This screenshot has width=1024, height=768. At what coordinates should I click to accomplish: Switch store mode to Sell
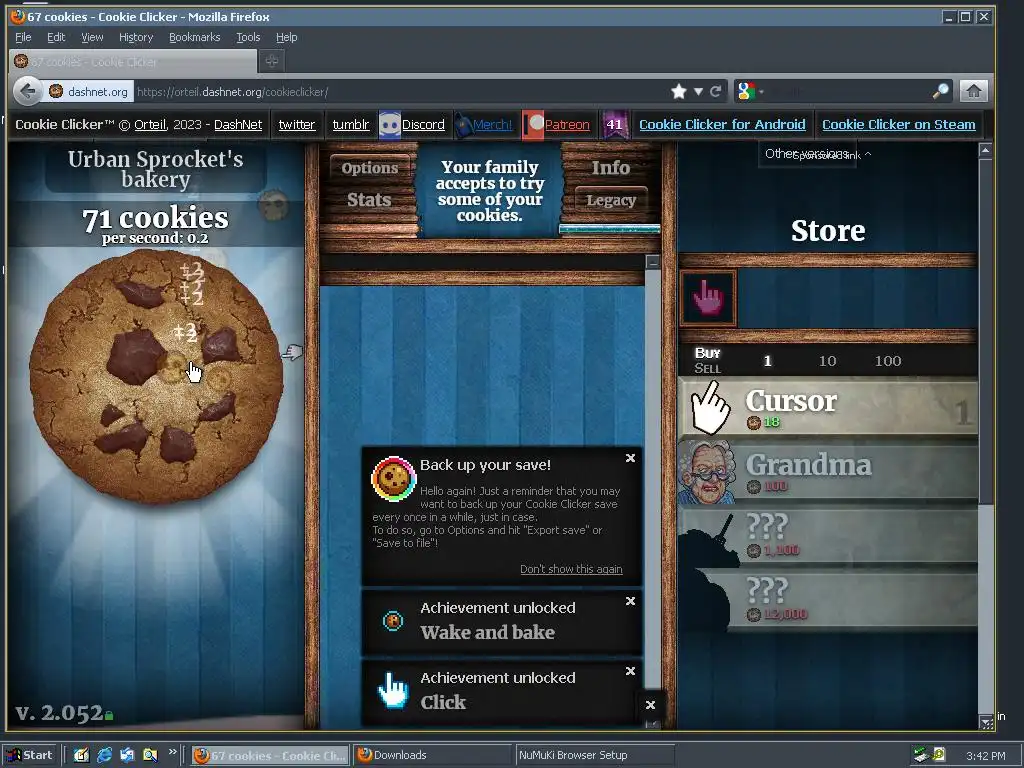(707, 368)
